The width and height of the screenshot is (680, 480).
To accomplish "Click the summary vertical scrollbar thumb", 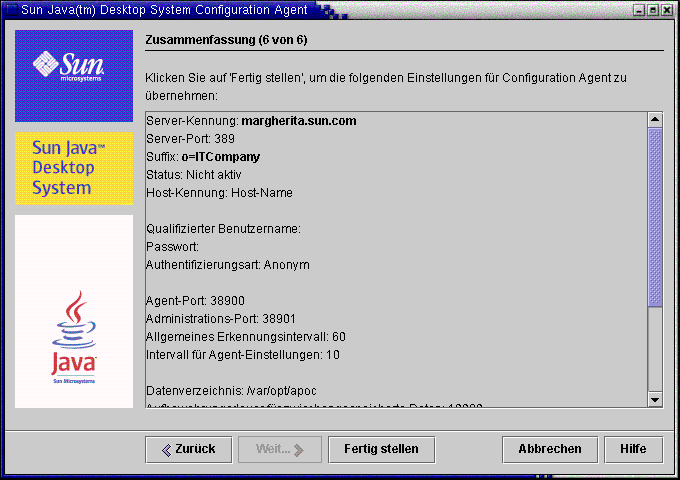I will (x=655, y=217).
